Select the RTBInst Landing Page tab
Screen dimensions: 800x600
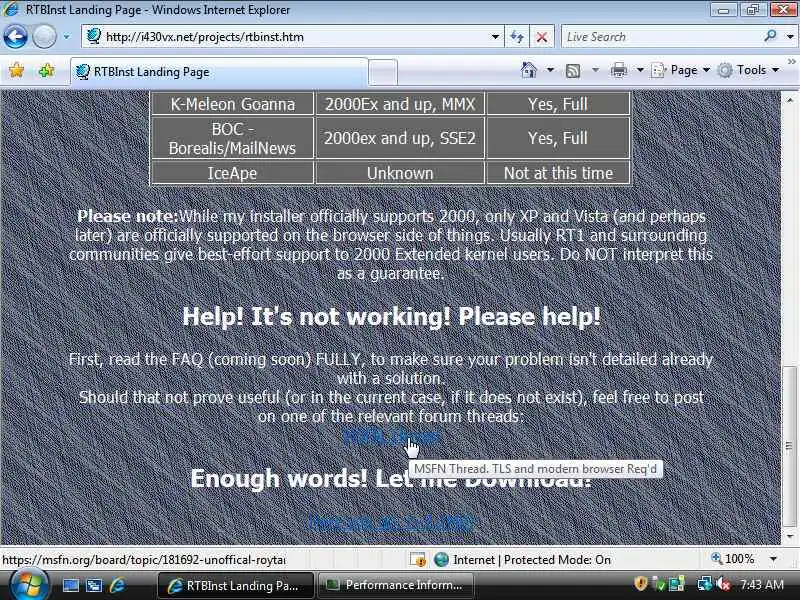(218, 71)
